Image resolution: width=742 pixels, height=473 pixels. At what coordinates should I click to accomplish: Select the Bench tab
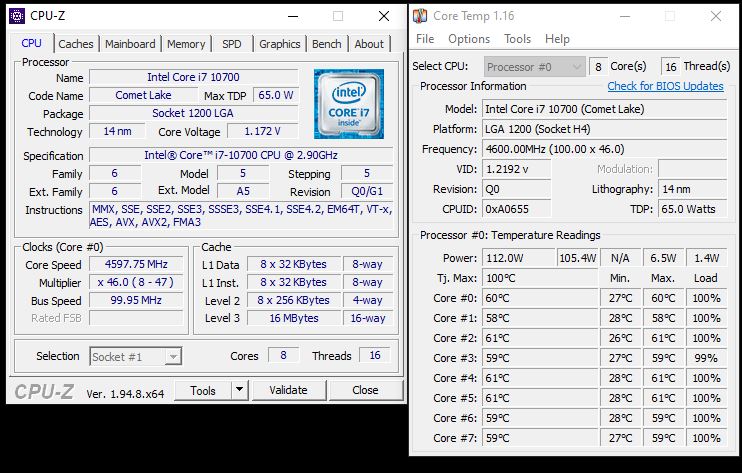click(x=326, y=44)
